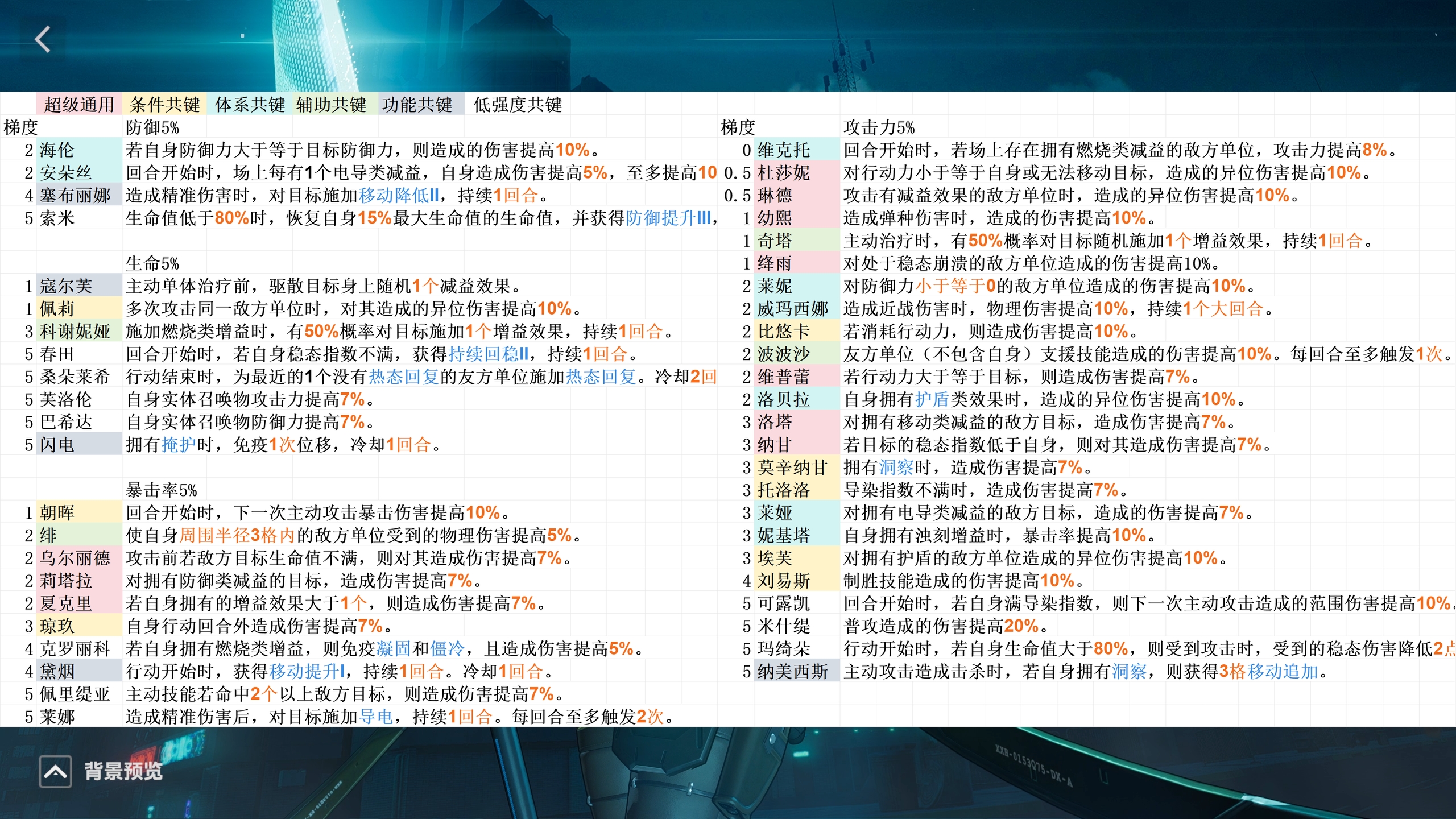Select the 纳美西斯 name cell
The width and height of the screenshot is (1456, 819).
point(792,672)
